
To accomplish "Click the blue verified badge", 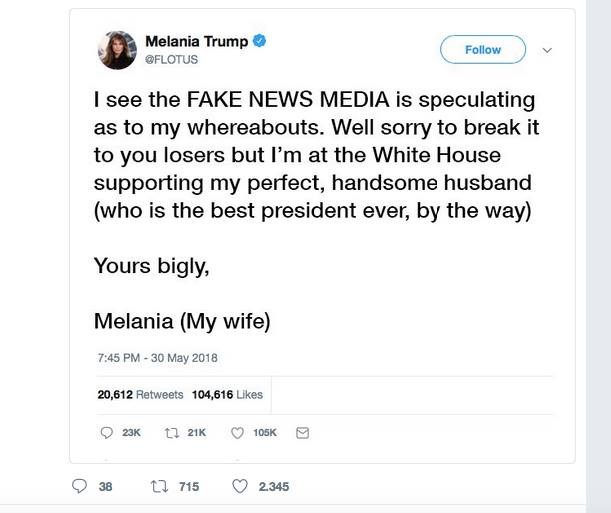I will coord(259,42).
